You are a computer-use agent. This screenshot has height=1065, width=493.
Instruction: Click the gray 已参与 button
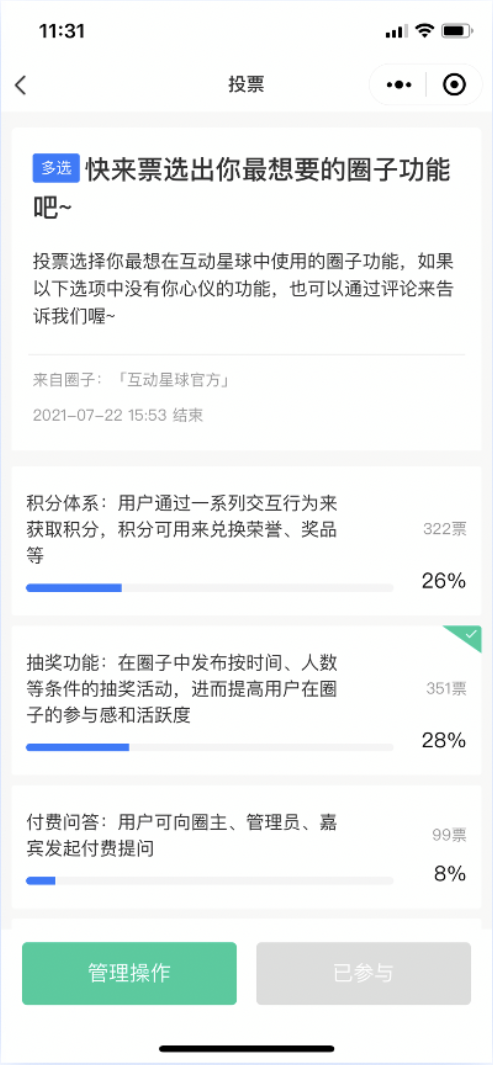tap(363, 973)
